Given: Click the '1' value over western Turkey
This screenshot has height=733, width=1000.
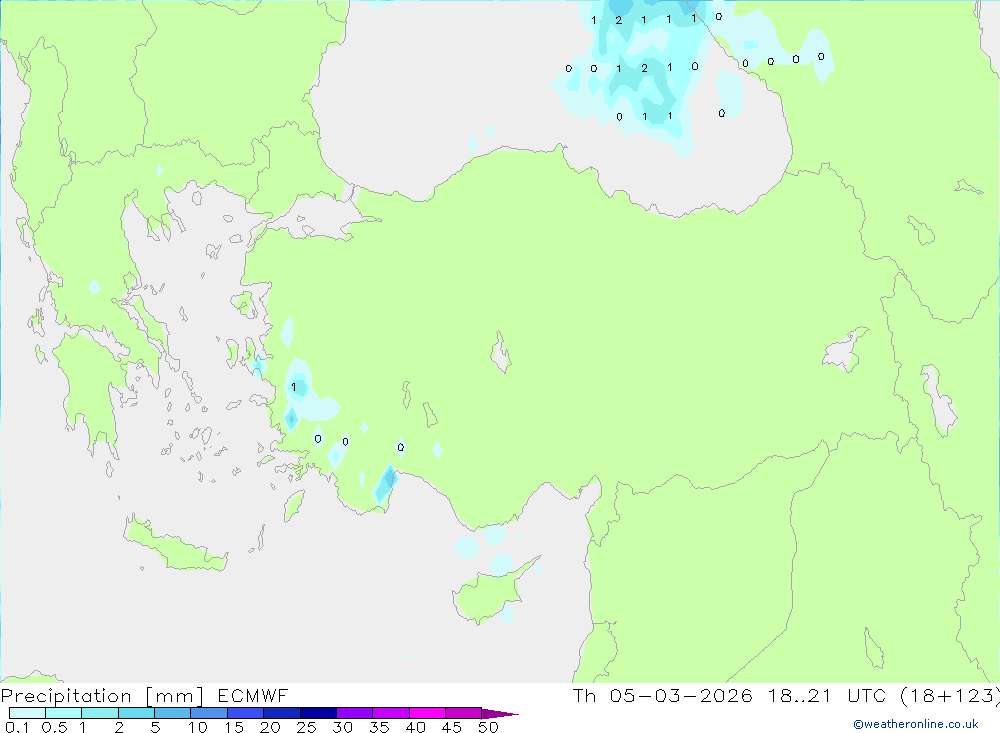Looking at the screenshot, I should click(x=293, y=387).
